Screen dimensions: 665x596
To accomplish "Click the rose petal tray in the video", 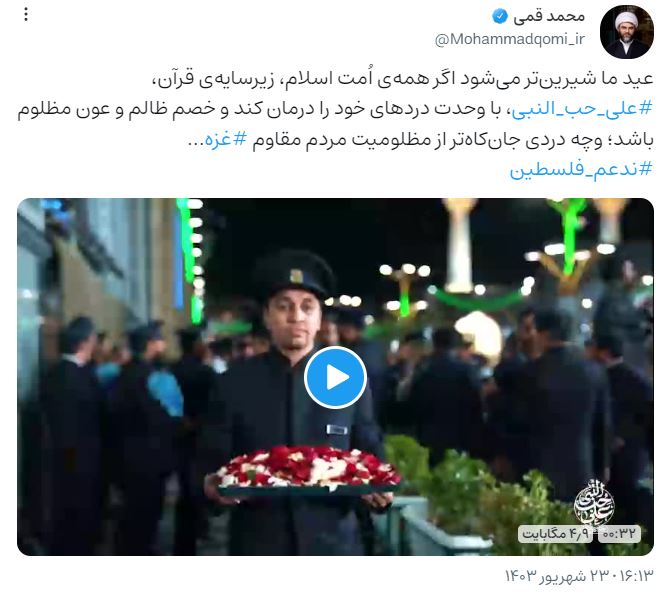I will (x=307, y=471).
